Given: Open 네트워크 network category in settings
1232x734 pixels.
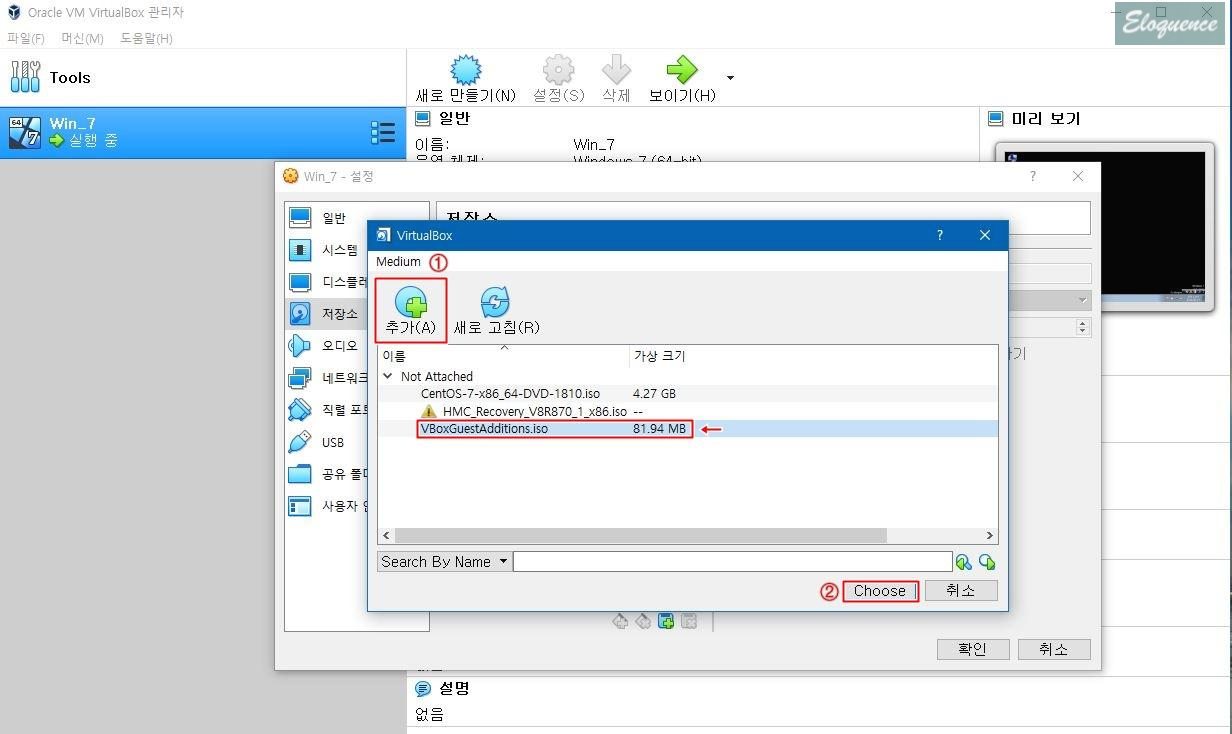Looking at the screenshot, I should pyautogui.click(x=326, y=378).
